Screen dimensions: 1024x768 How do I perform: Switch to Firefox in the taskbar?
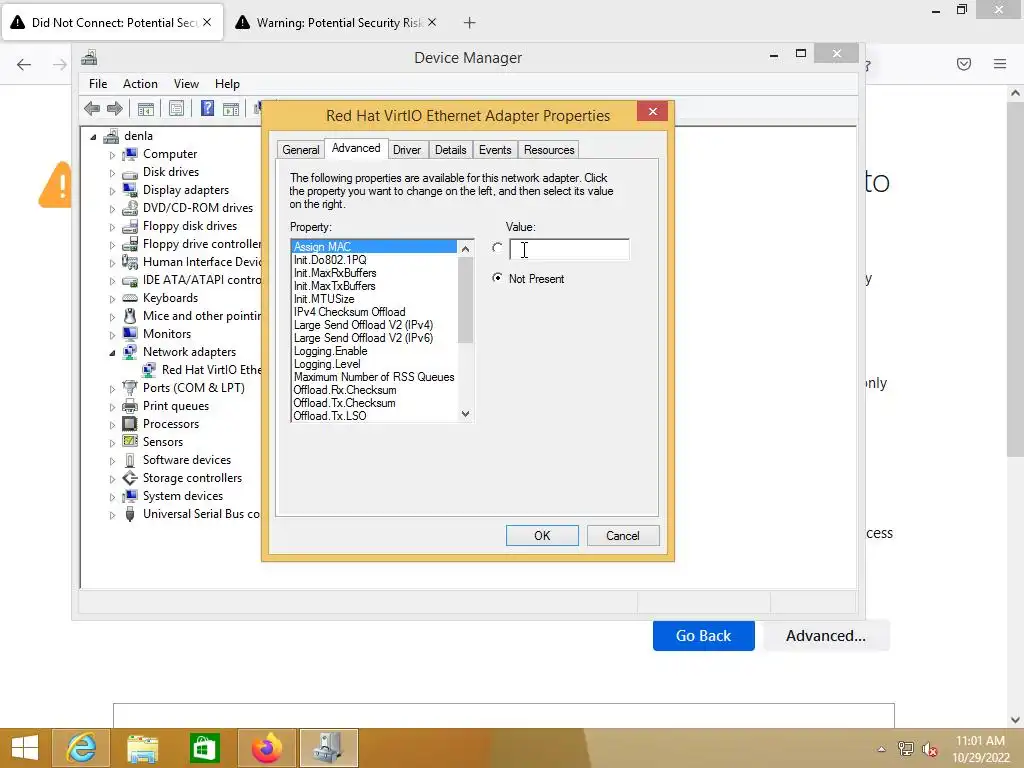(266, 748)
